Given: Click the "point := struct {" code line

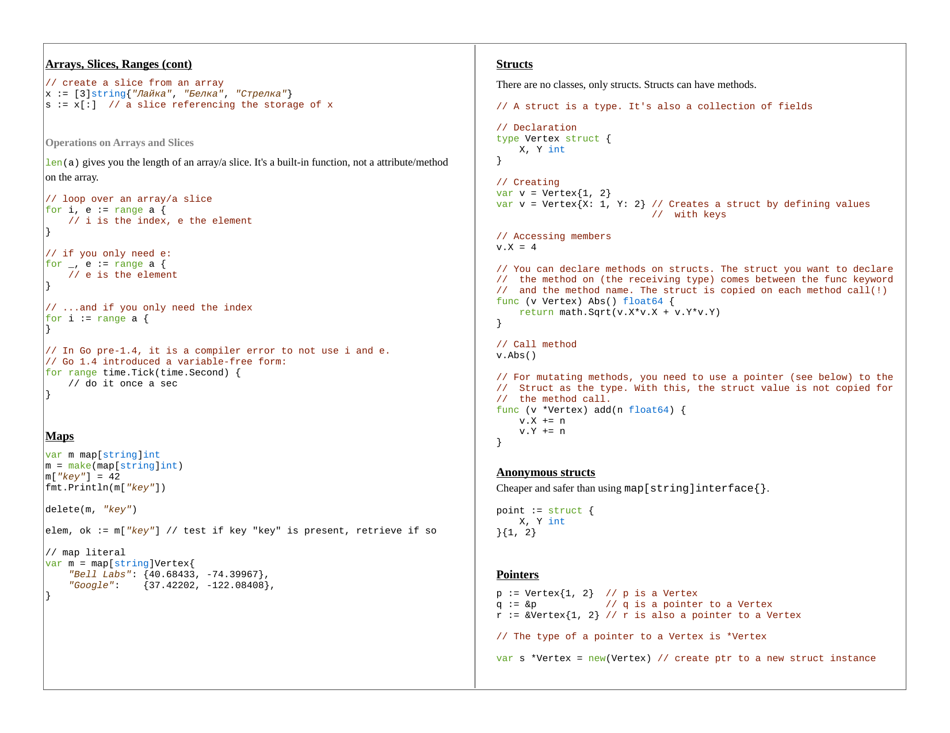Looking at the screenshot, I should pos(545,510).
